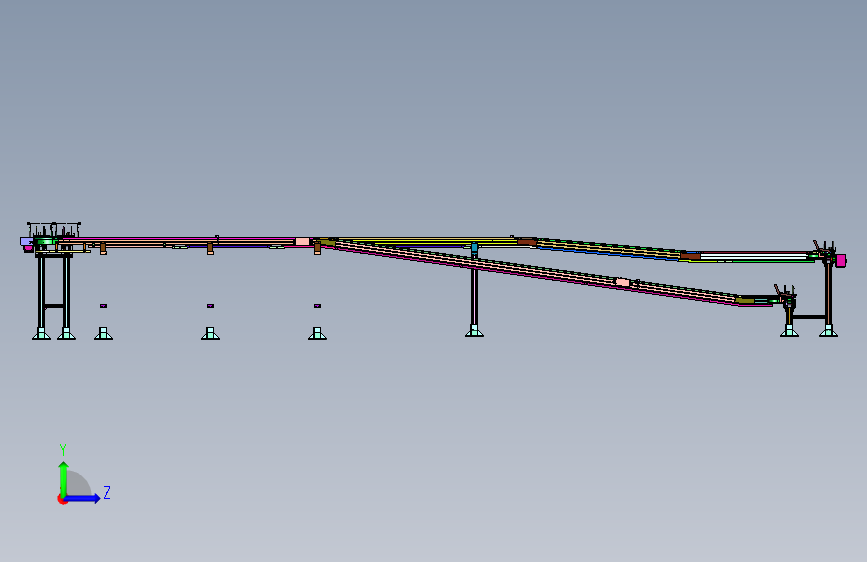Select the brown block where upper conveyor starts descending
Screen dimensions: 867x562
[x=526, y=242]
